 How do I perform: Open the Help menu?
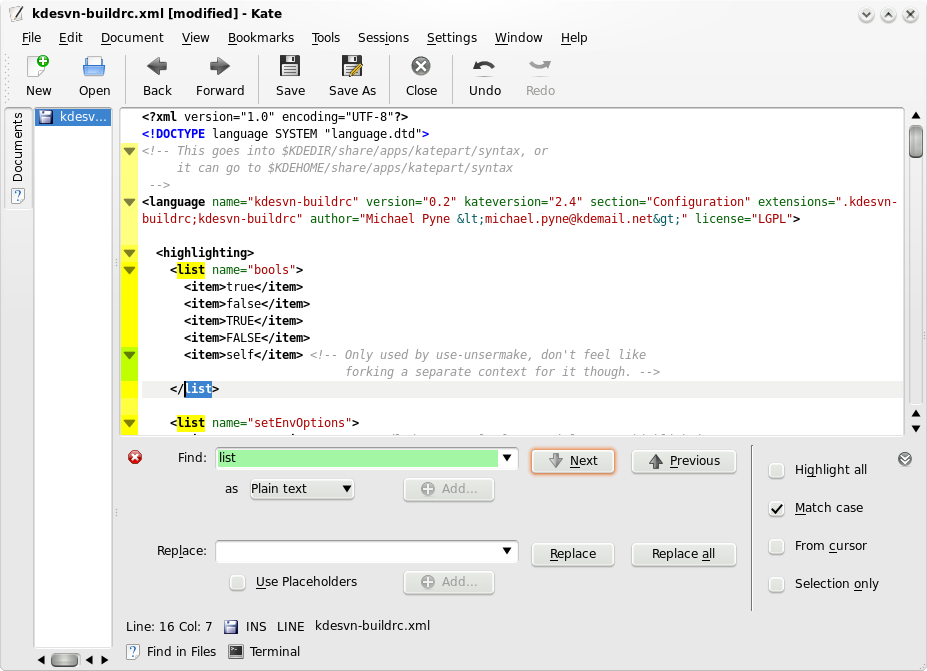coord(574,38)
